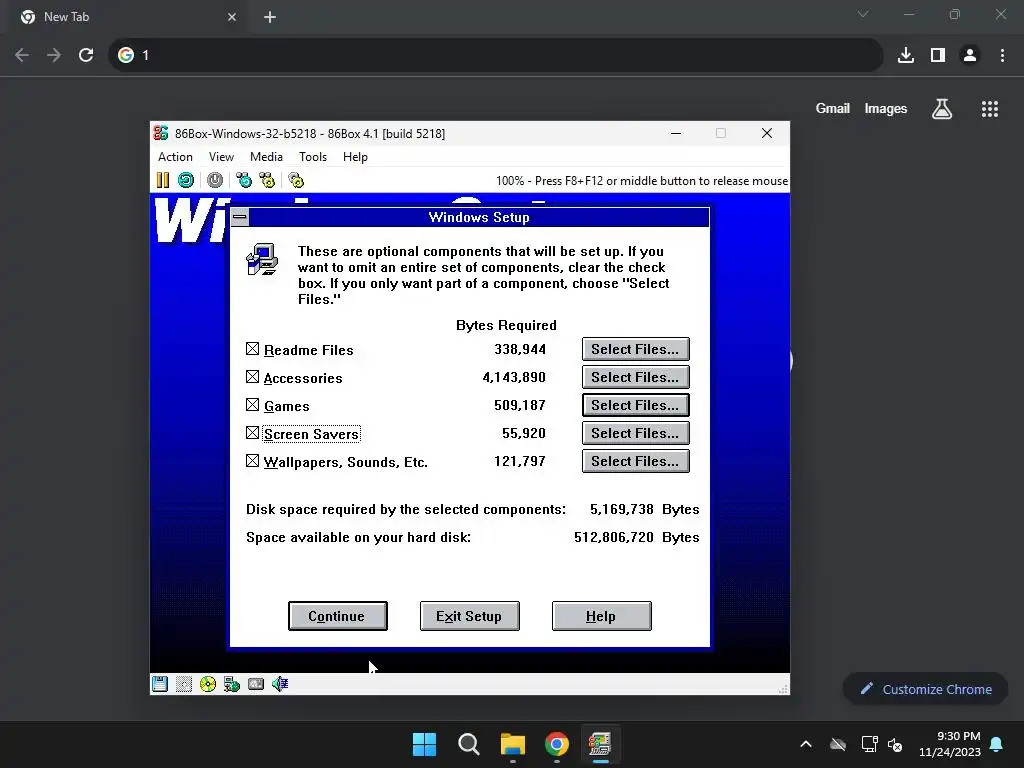
Task: Click the Windows Setup title bar
Action: (x=479, y=217)
